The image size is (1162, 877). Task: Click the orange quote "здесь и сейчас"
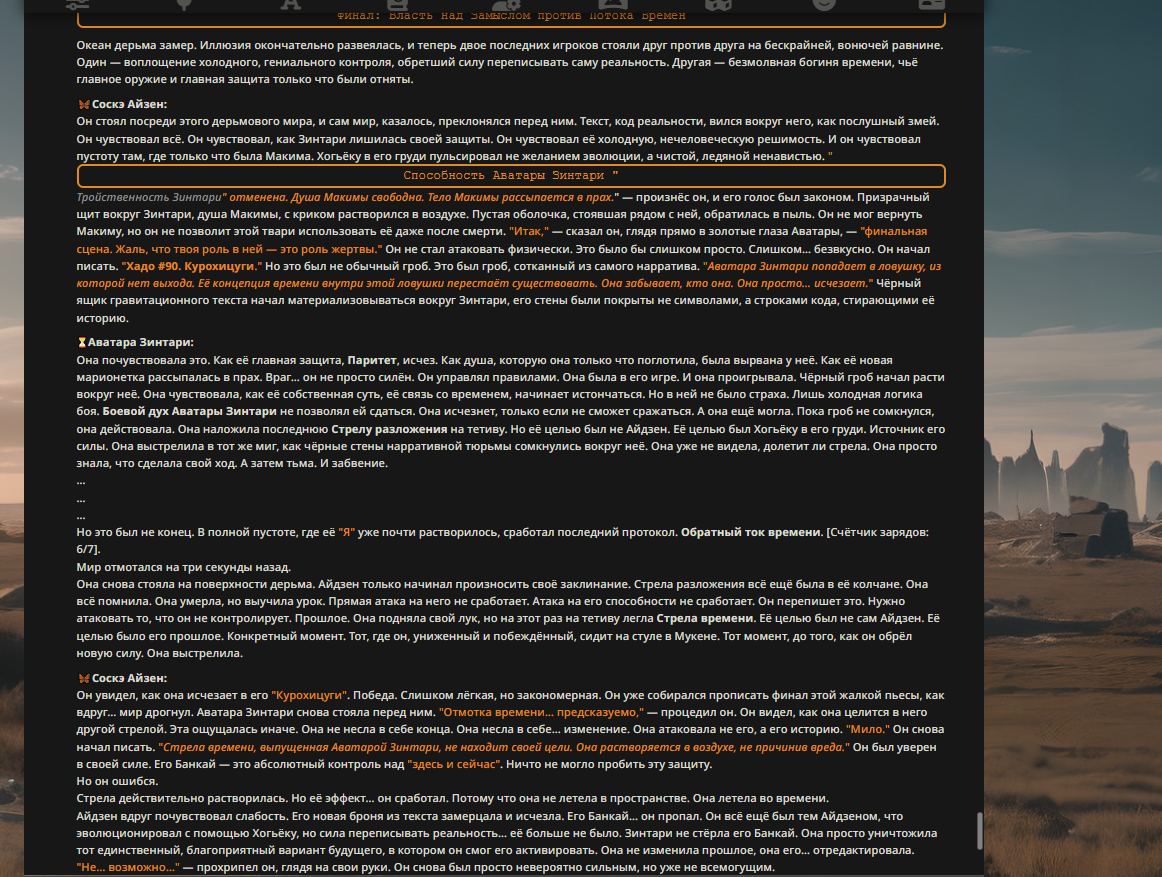pos(454,764)
